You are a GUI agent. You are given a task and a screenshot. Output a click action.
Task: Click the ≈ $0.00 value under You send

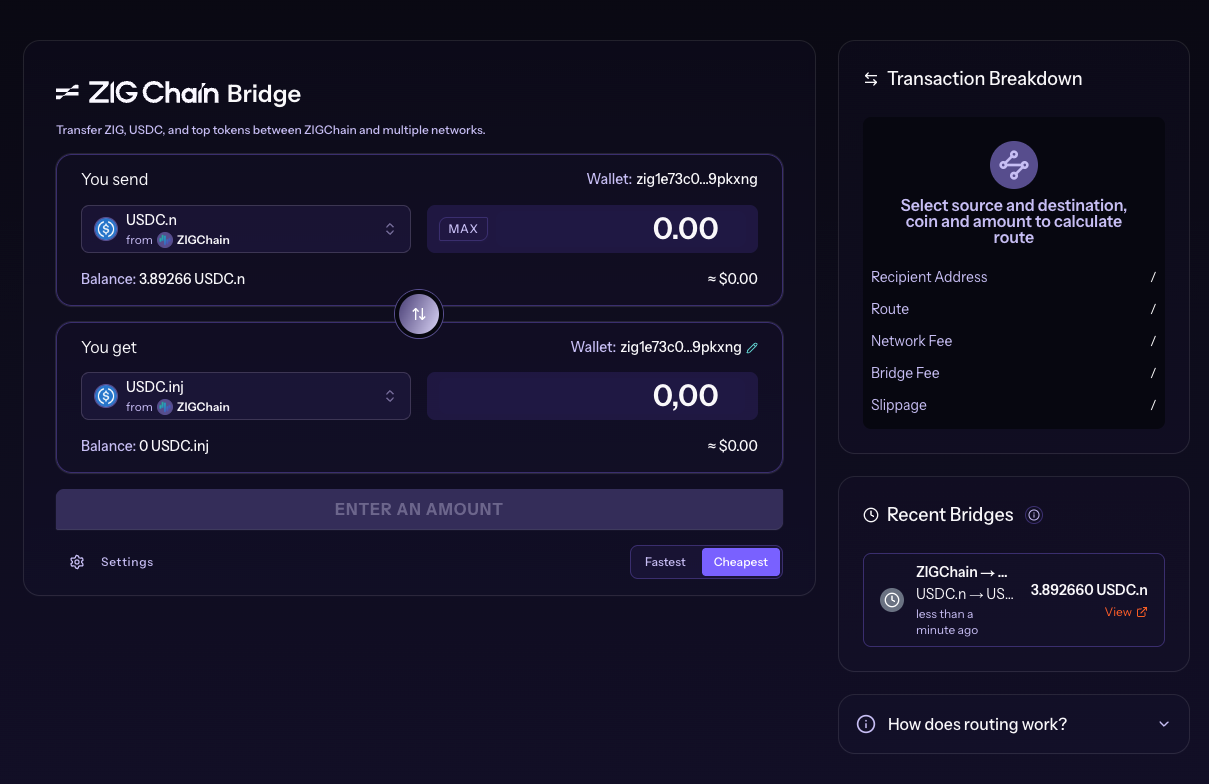(732, 279)
